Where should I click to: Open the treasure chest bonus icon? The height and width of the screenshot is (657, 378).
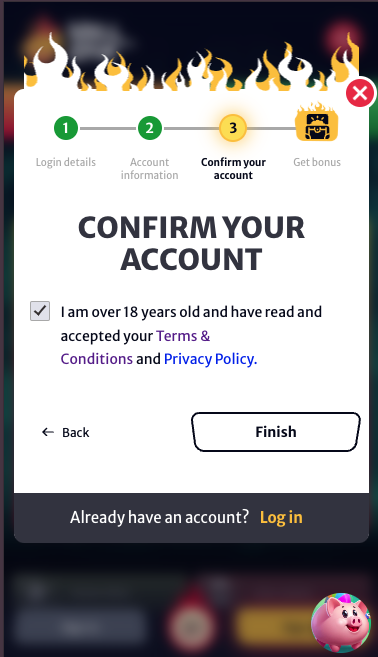coord(317,122)
